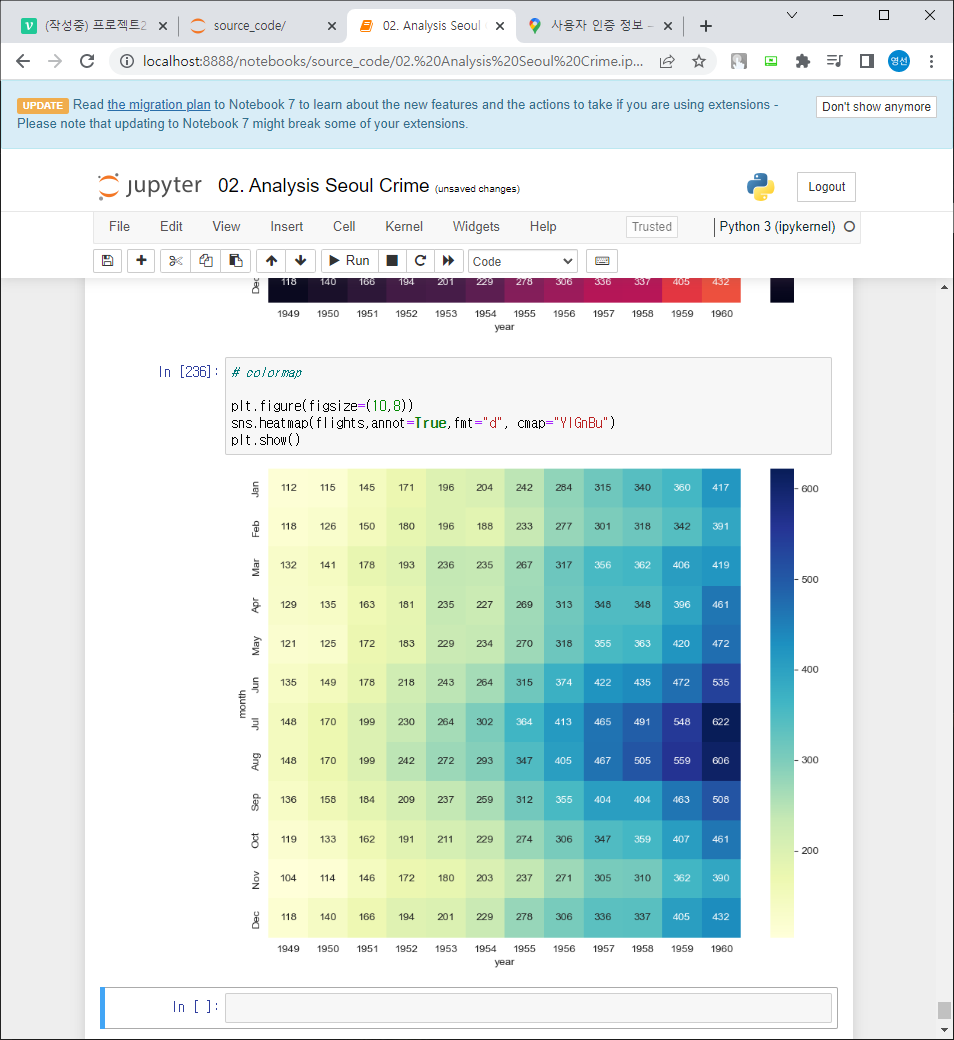Open the media control icon
The image size is (954, 1040).
coord(835,62)
